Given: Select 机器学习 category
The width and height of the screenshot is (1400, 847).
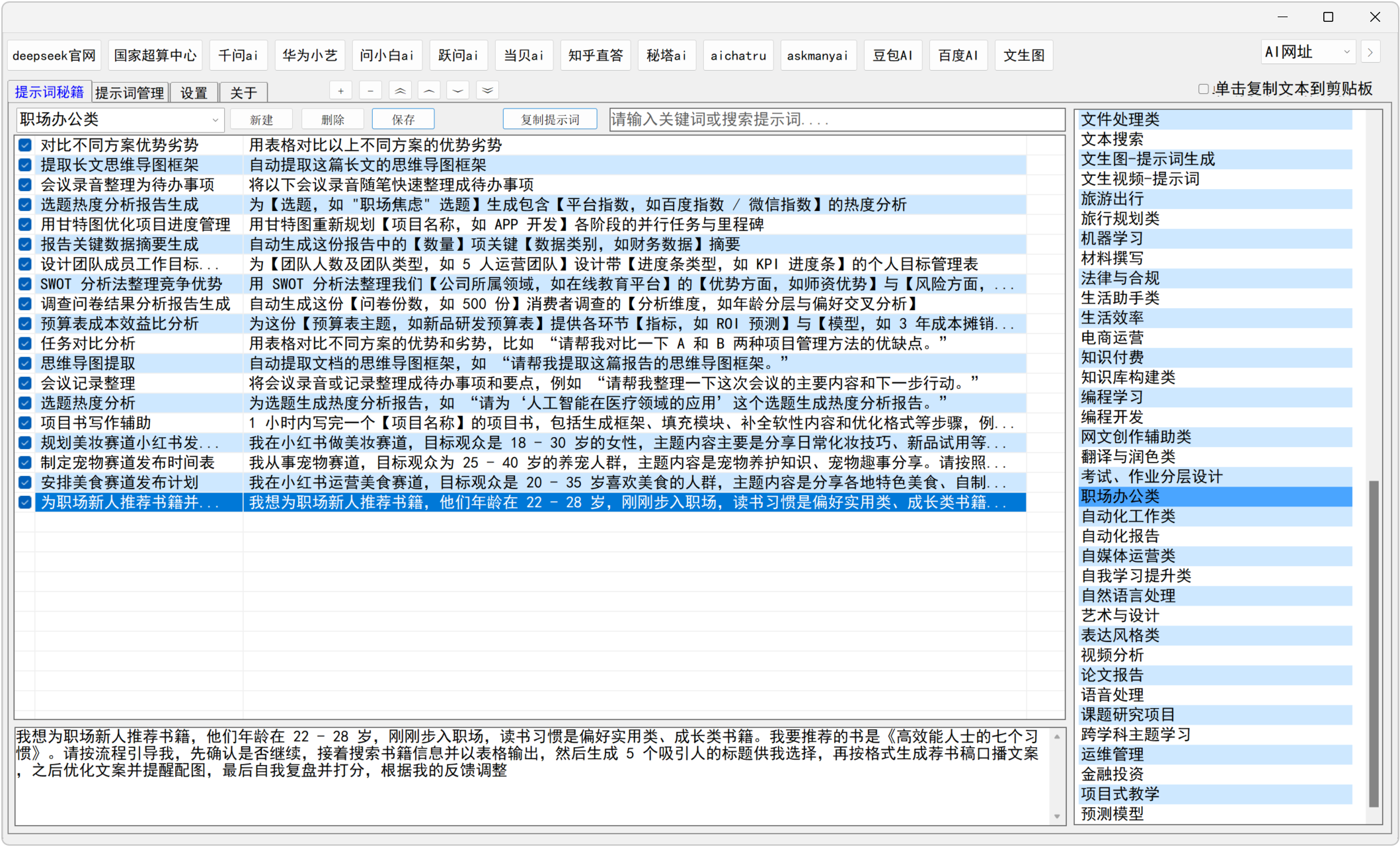Looking at the screenshot, I should pyautogui.click(x=1216, y=239).
